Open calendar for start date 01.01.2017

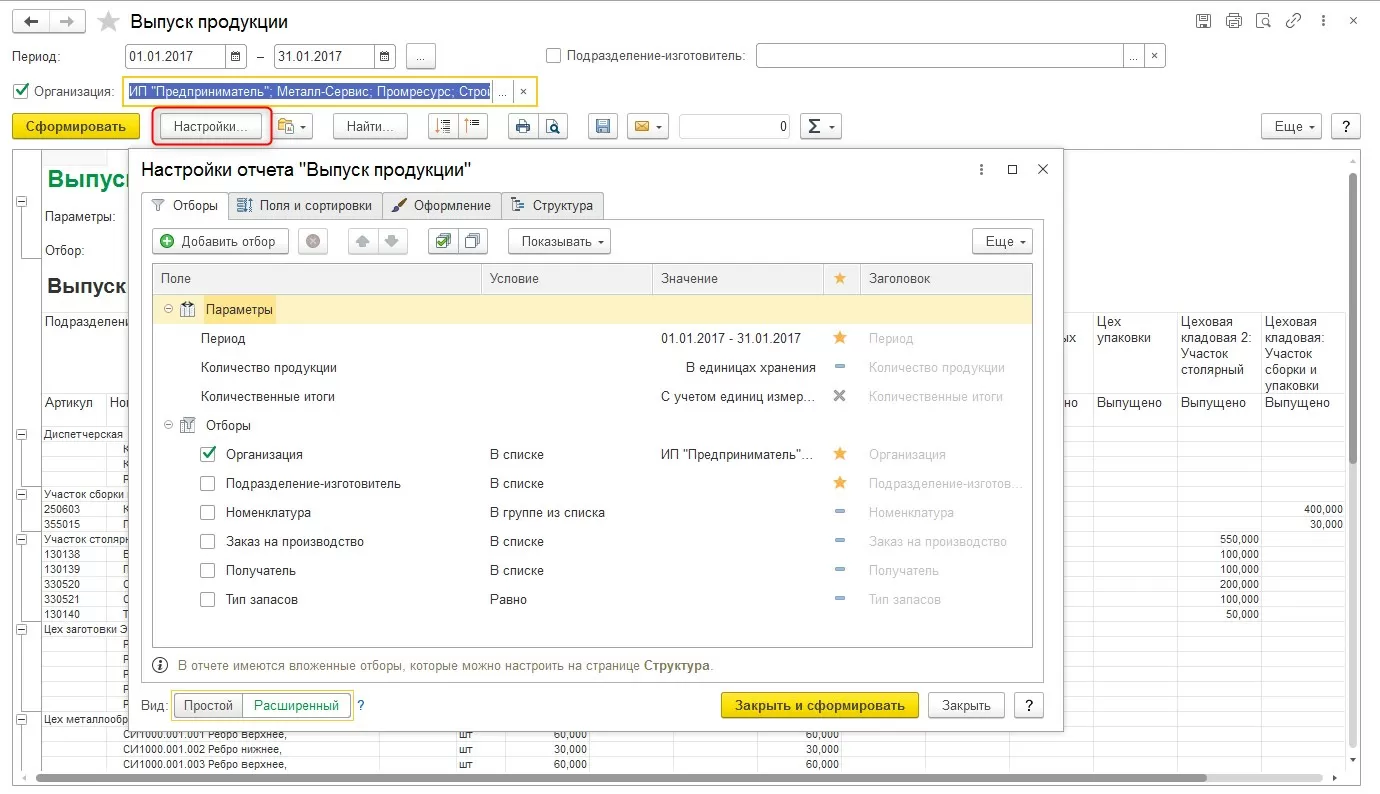pos(236,57)
